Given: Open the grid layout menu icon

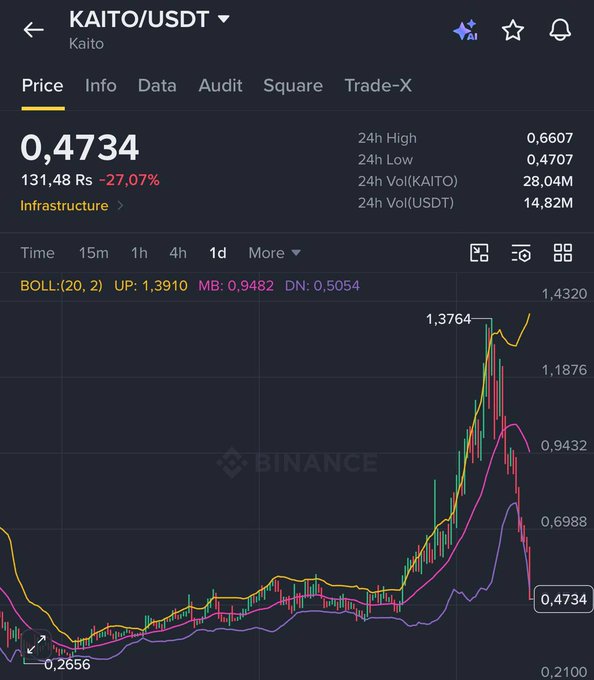Looking at the screenshot, I should click(x=563, y=253).
